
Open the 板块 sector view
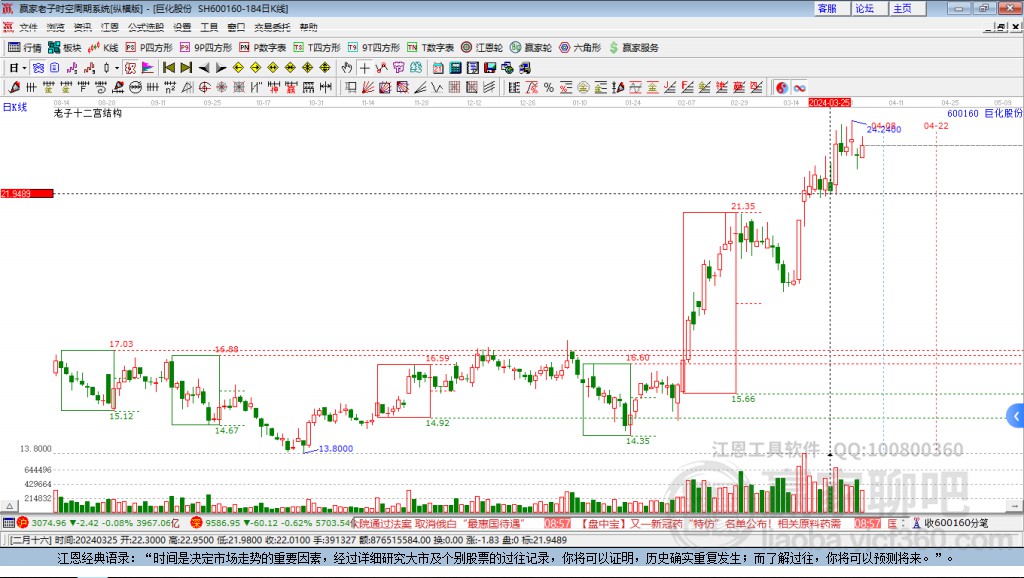point(65,48)
